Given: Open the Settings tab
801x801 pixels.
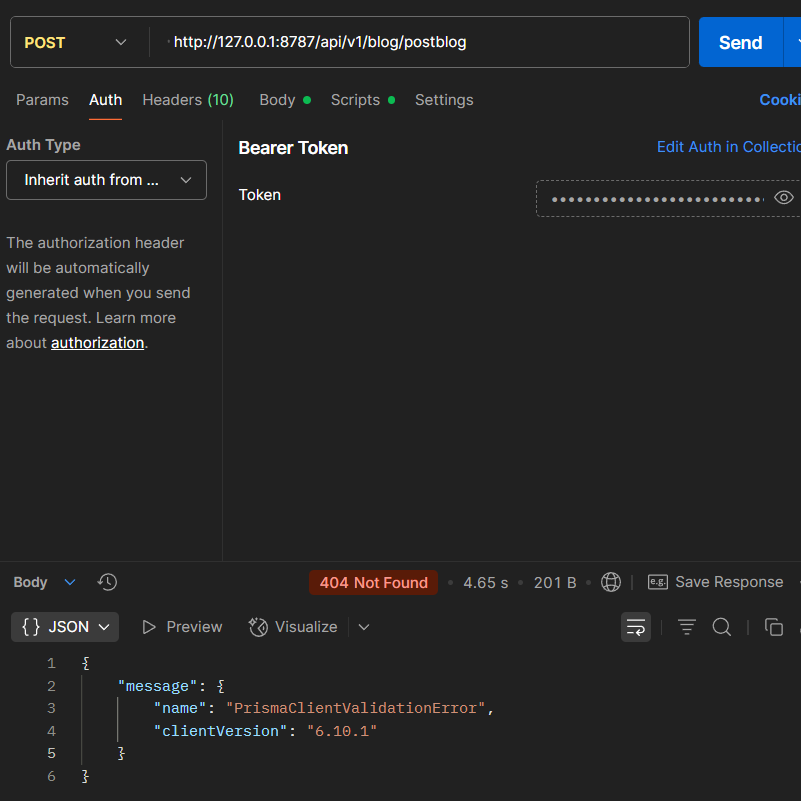Looking at the screenshot, I should [444, 100].
